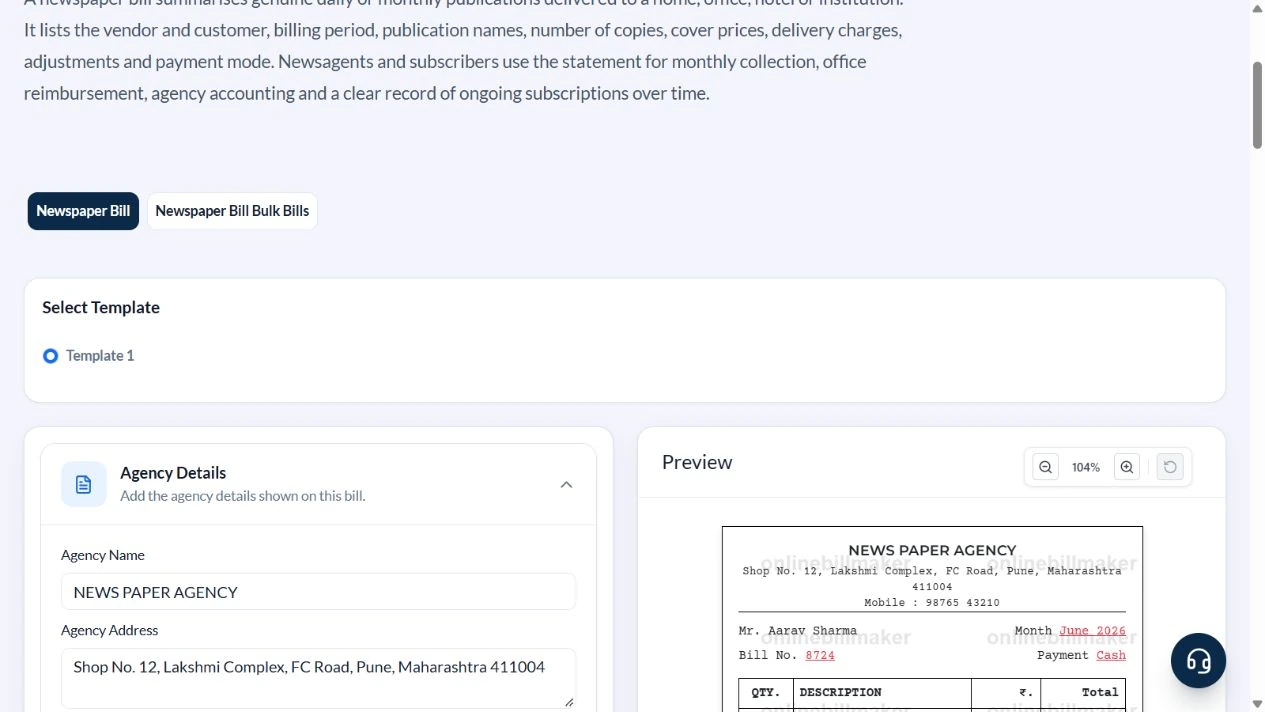Click the Agency Address label
1265x712 pixels.
(110, 630)
